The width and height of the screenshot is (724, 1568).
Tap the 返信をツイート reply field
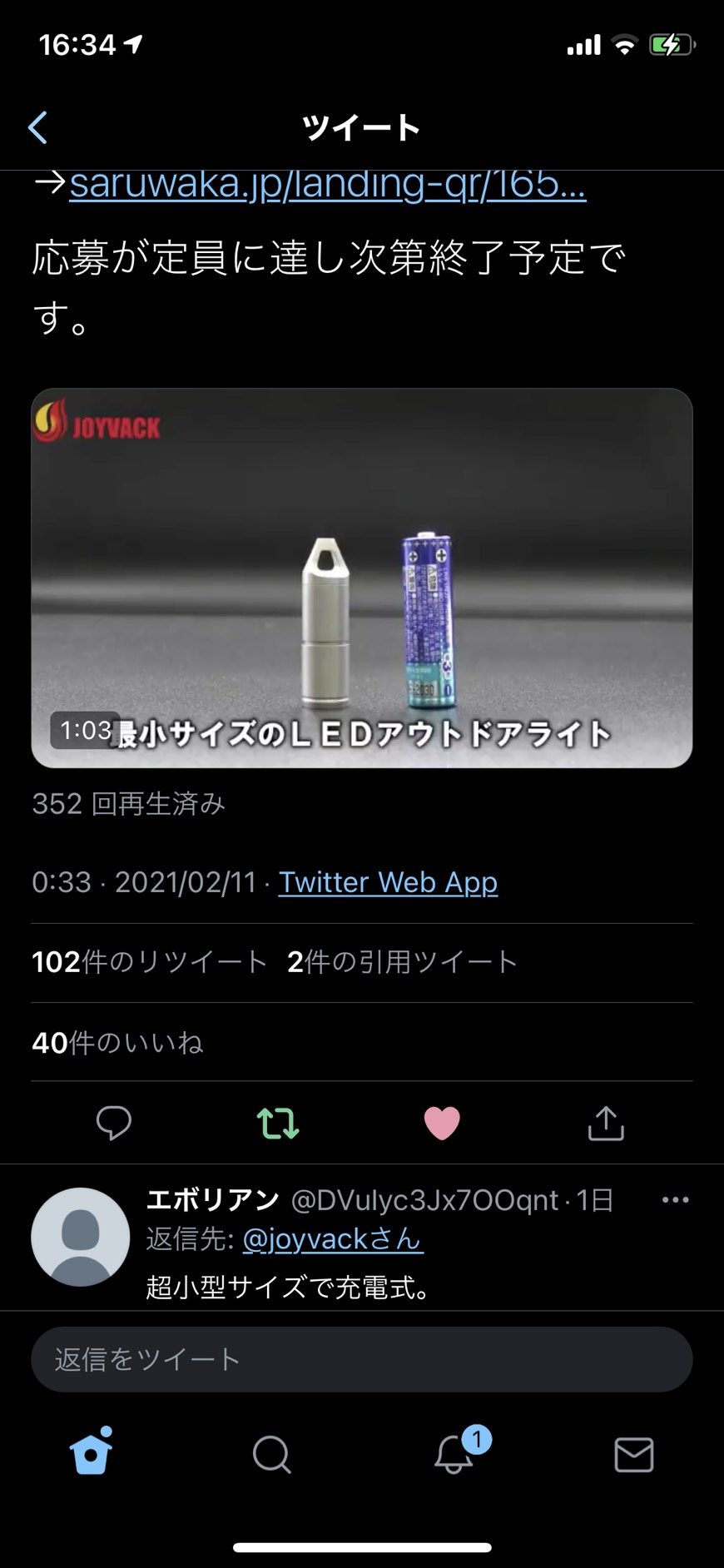point(362,1359)
